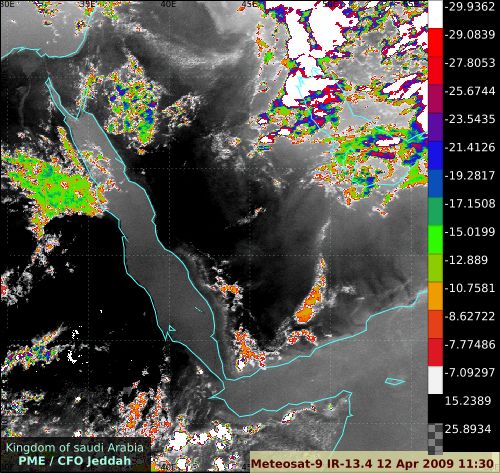500x473 pixels.
Task: Click the Kingdom of saudi Arabia caption
Action: click(75, 447)
